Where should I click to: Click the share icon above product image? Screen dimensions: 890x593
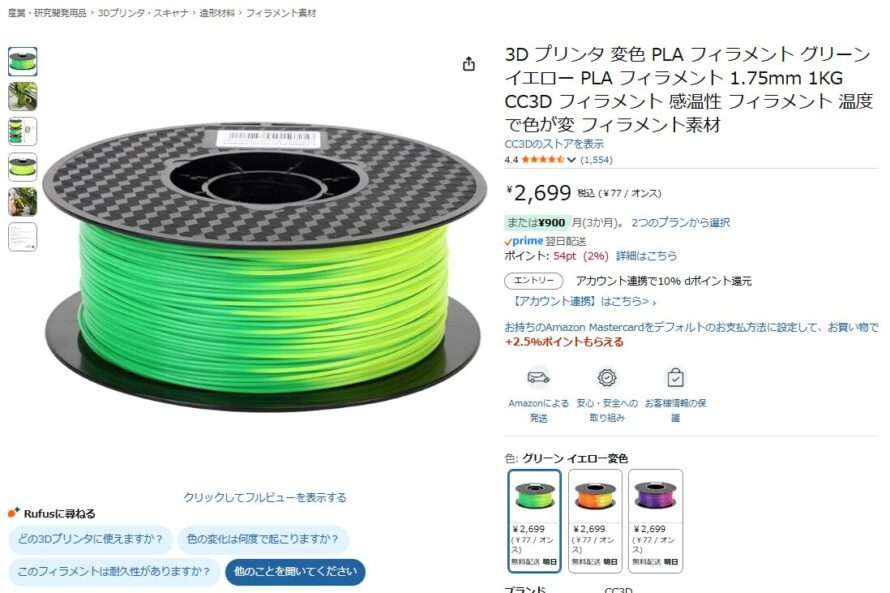(x=468, y=64)
